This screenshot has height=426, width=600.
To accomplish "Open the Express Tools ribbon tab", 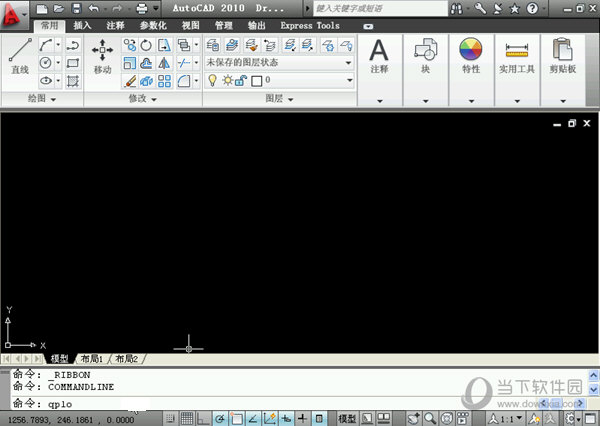I will tap(309, 26).
